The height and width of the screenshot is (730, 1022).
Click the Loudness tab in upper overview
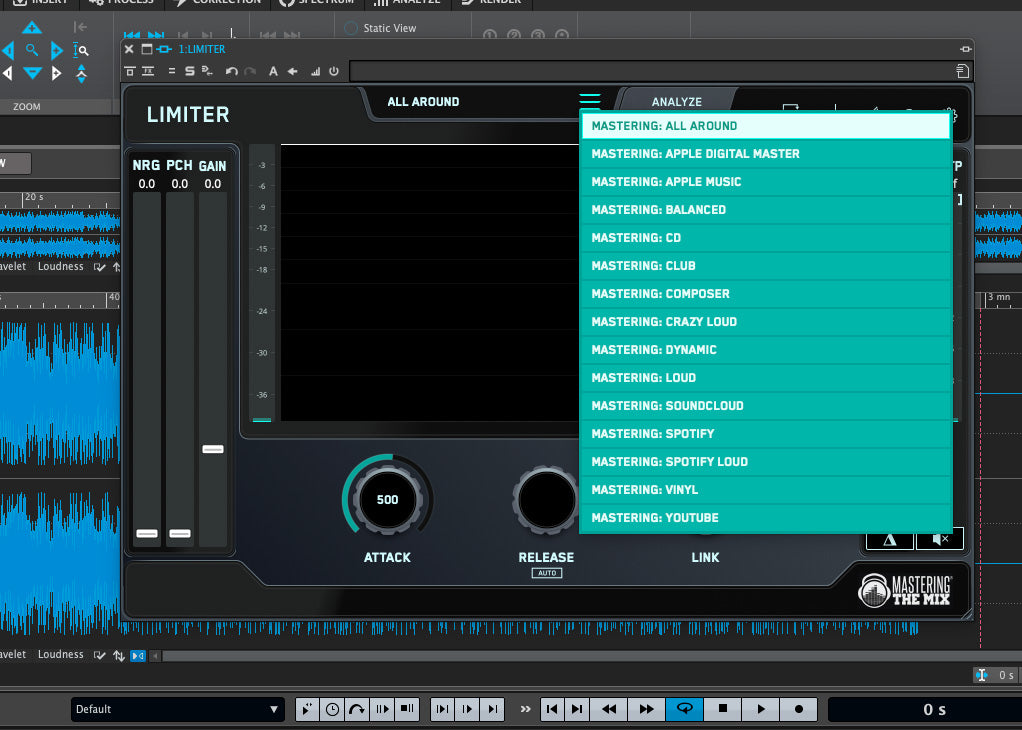[61, 266]
